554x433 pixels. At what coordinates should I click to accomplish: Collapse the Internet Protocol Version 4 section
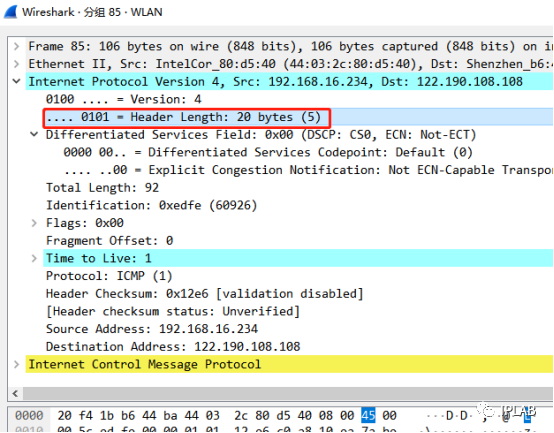(16, 81)
